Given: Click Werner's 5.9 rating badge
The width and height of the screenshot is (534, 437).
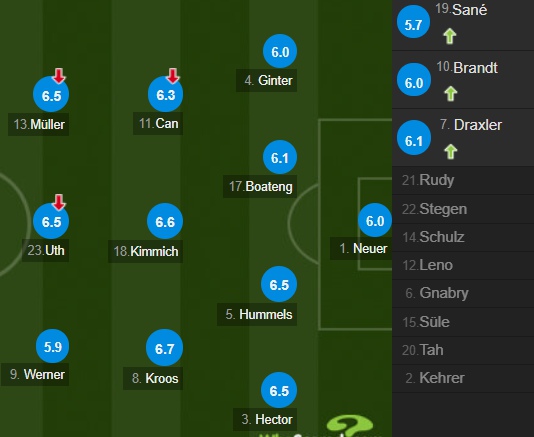Looking at the screenshot, I should pyautogui.click(x=52, y=346).
